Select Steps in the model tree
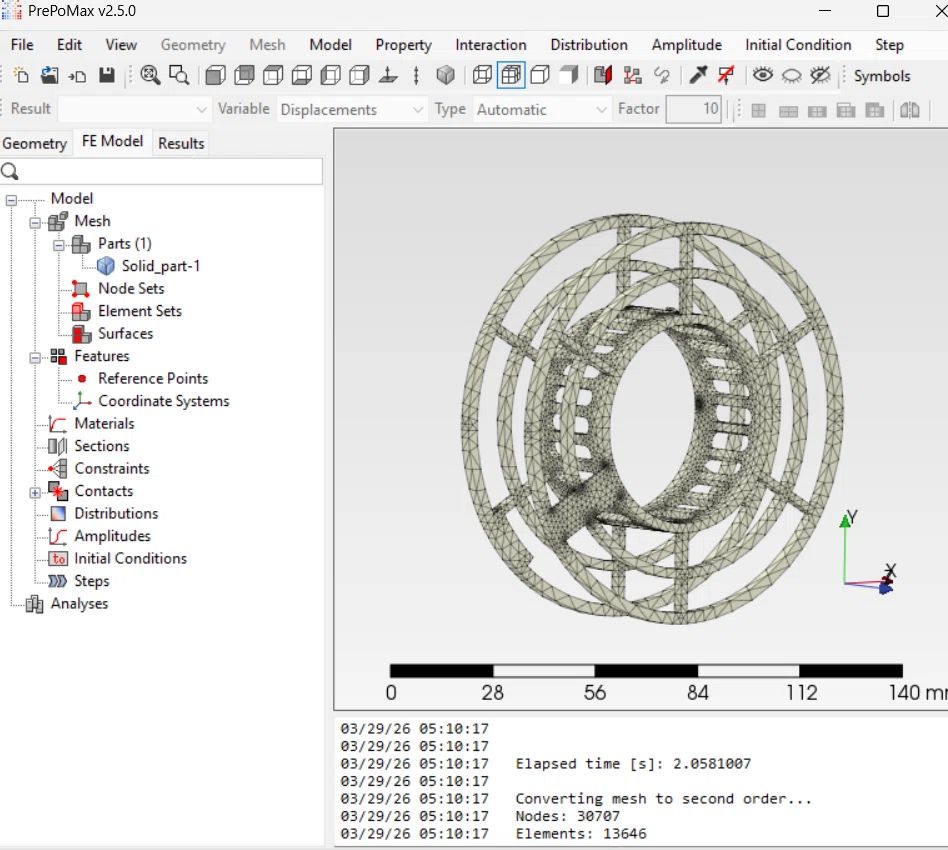The height and width of the screenshot is (850, 948). [x=92, y=581]
